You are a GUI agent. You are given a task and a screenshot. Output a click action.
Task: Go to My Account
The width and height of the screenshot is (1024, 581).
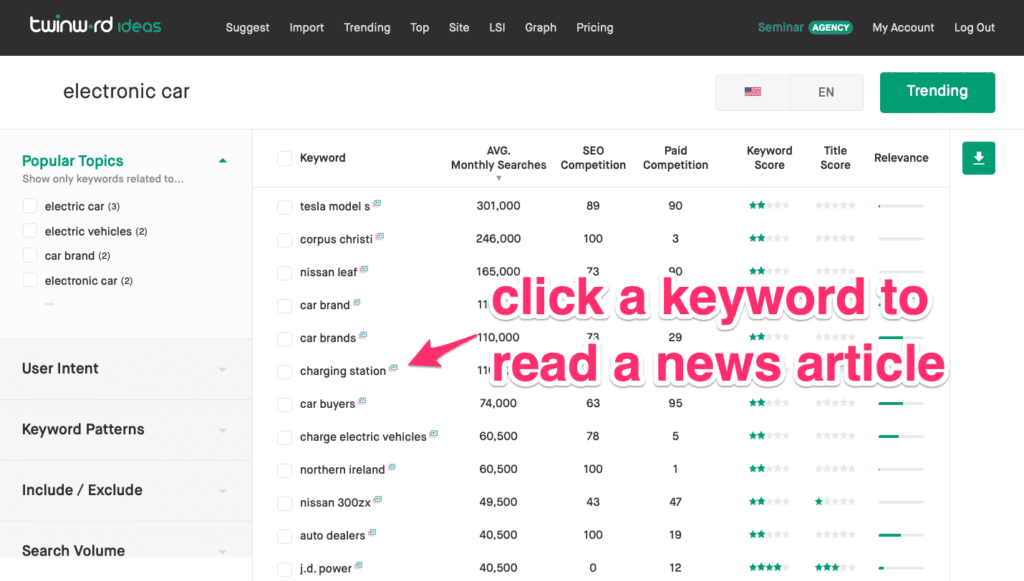pyautogui.click(x=903, y=27)
